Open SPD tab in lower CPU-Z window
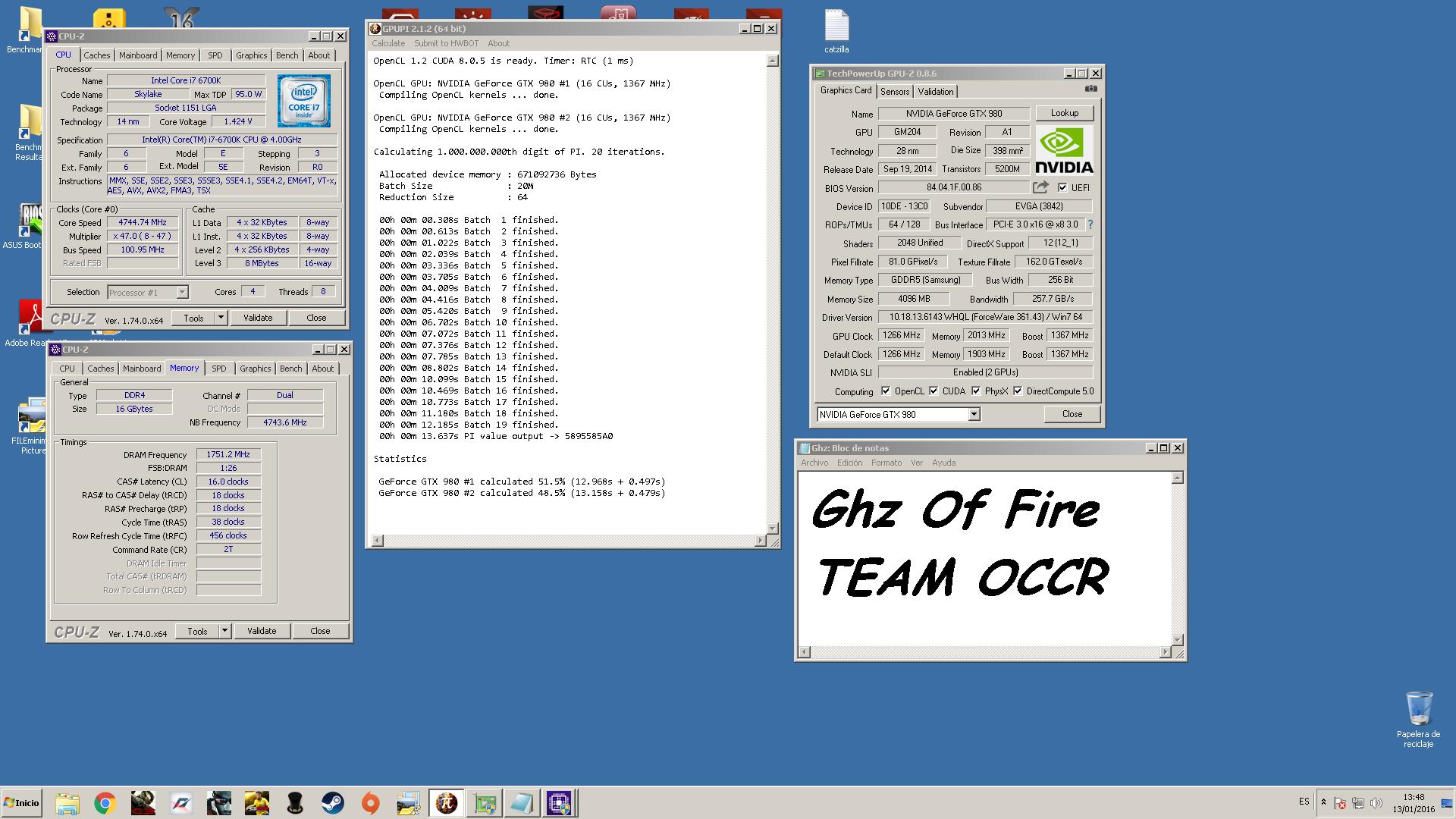1456x819 pixels. pos(219,369)
